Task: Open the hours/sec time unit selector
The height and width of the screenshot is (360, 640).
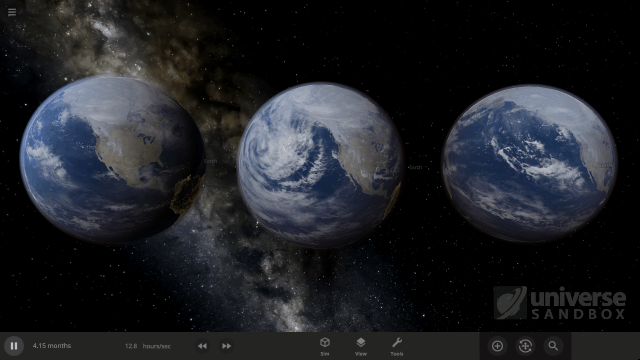Action: point(157,346)
